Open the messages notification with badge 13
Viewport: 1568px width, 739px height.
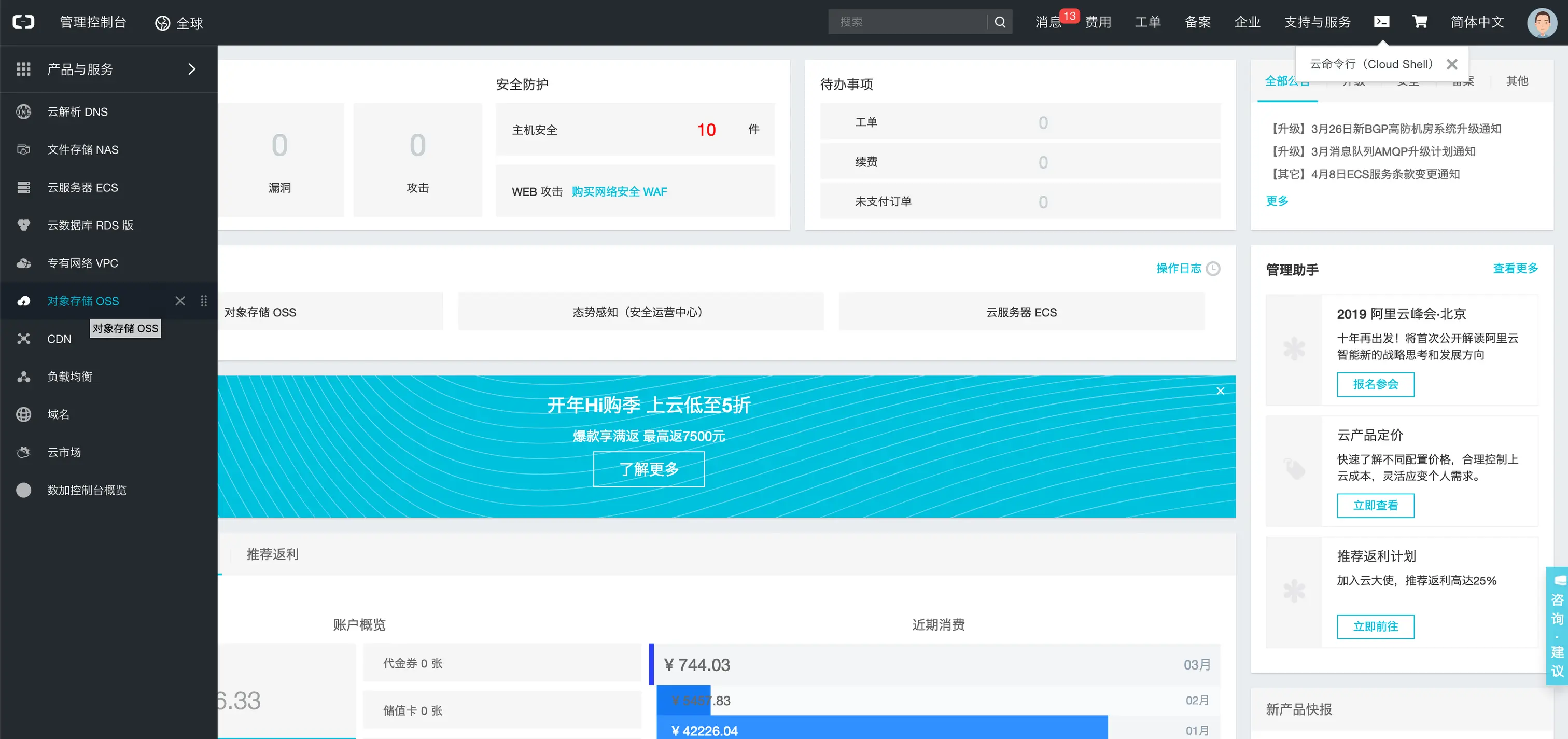coord(1049,22)
